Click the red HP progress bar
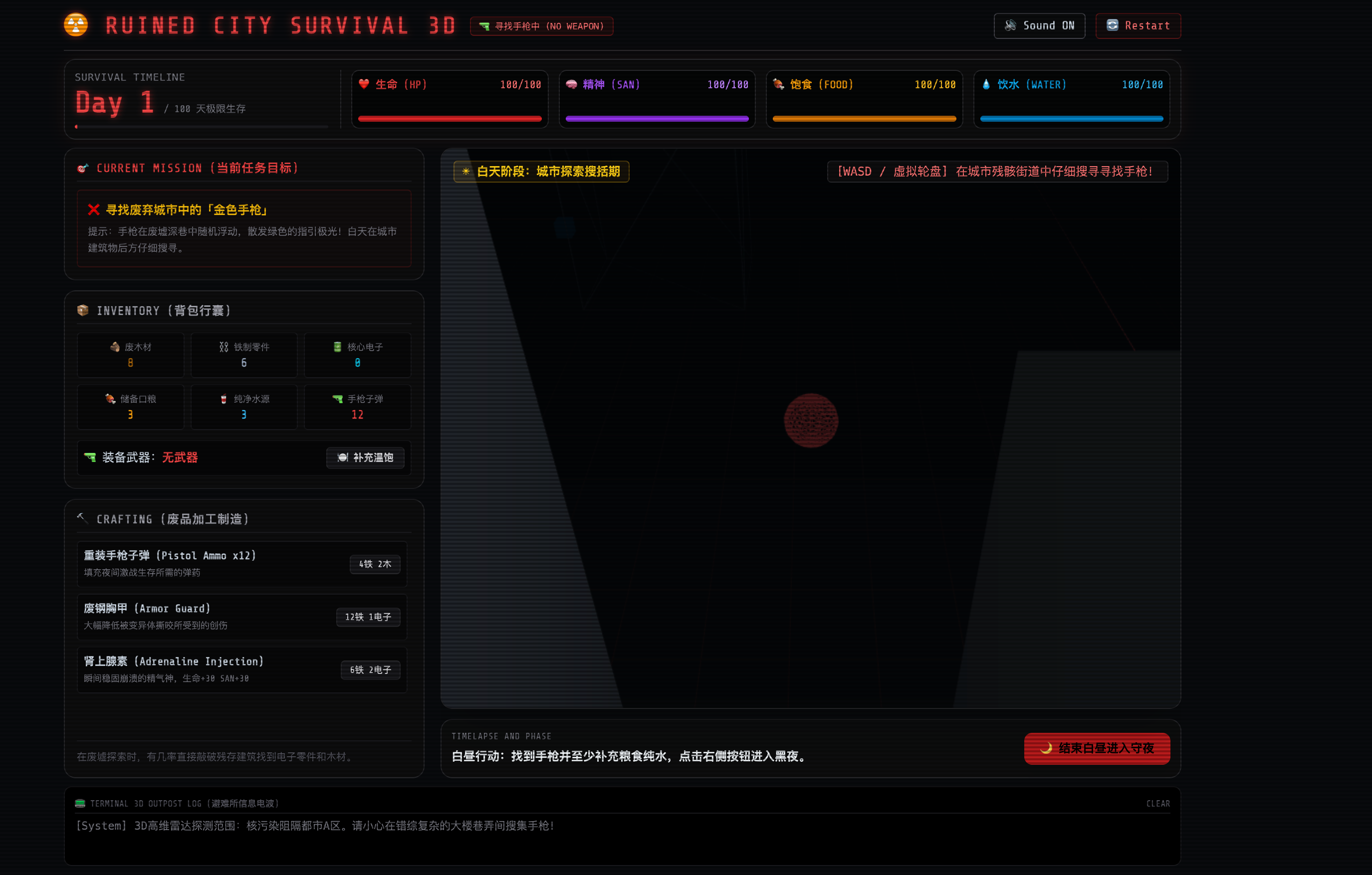Screen dimensions: 1372x875 tap(450, 119)
